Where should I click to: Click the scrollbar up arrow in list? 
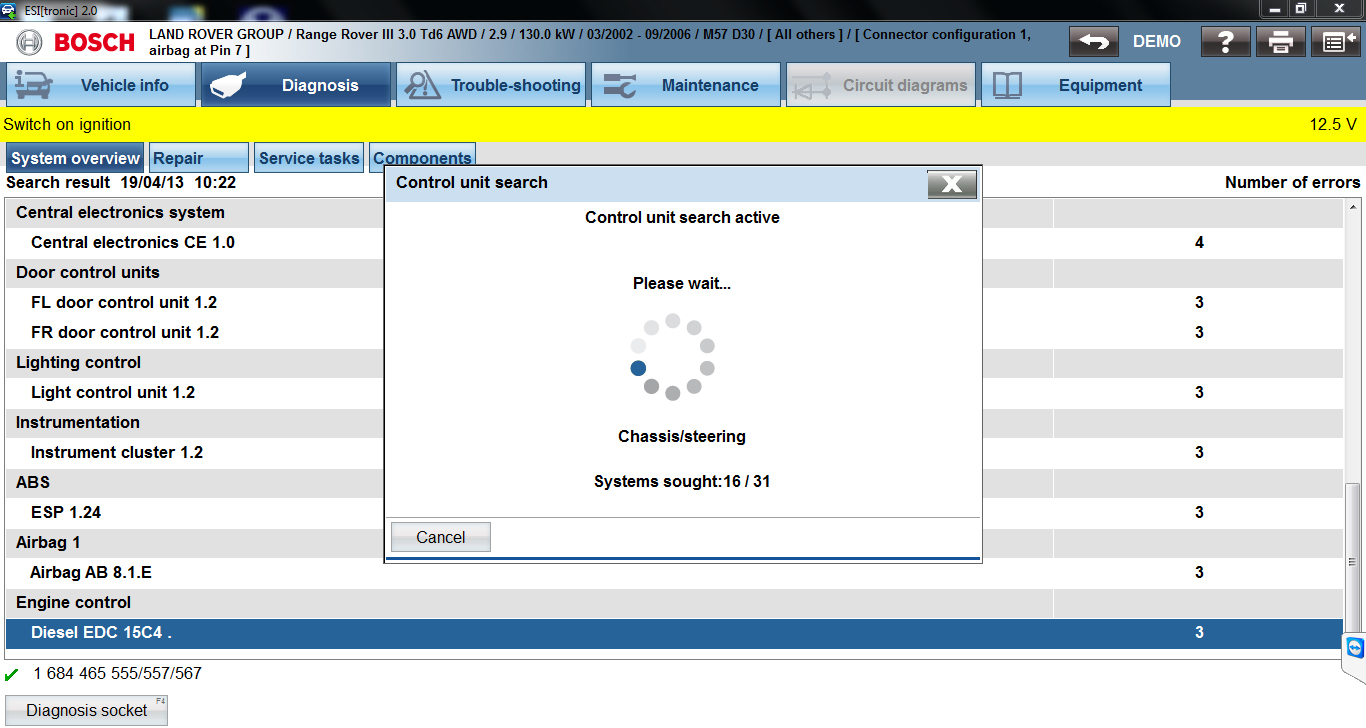pos(1353,207)
